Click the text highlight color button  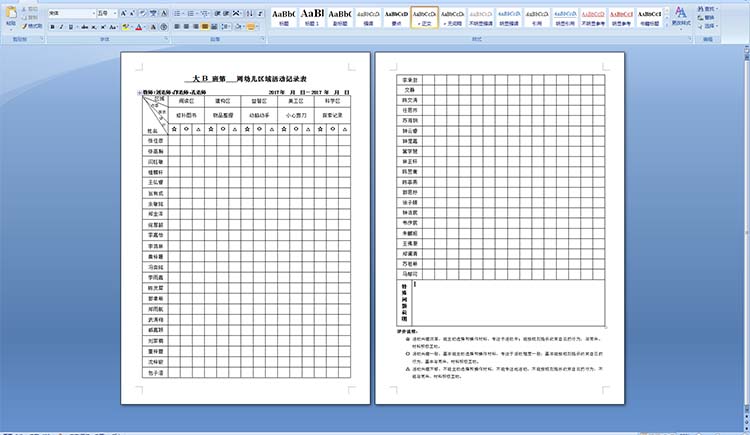coord(125,27)
